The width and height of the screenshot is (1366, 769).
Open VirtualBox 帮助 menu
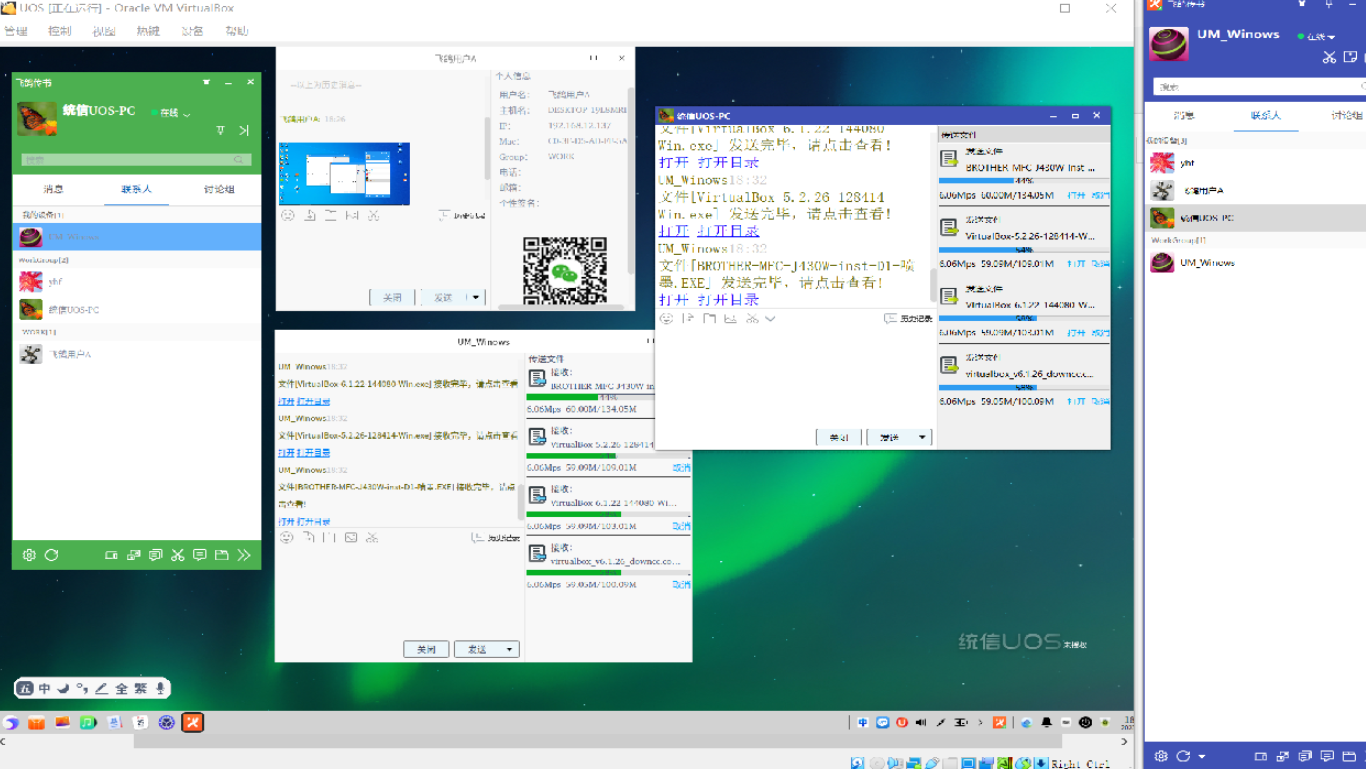(x=236, y=31)
